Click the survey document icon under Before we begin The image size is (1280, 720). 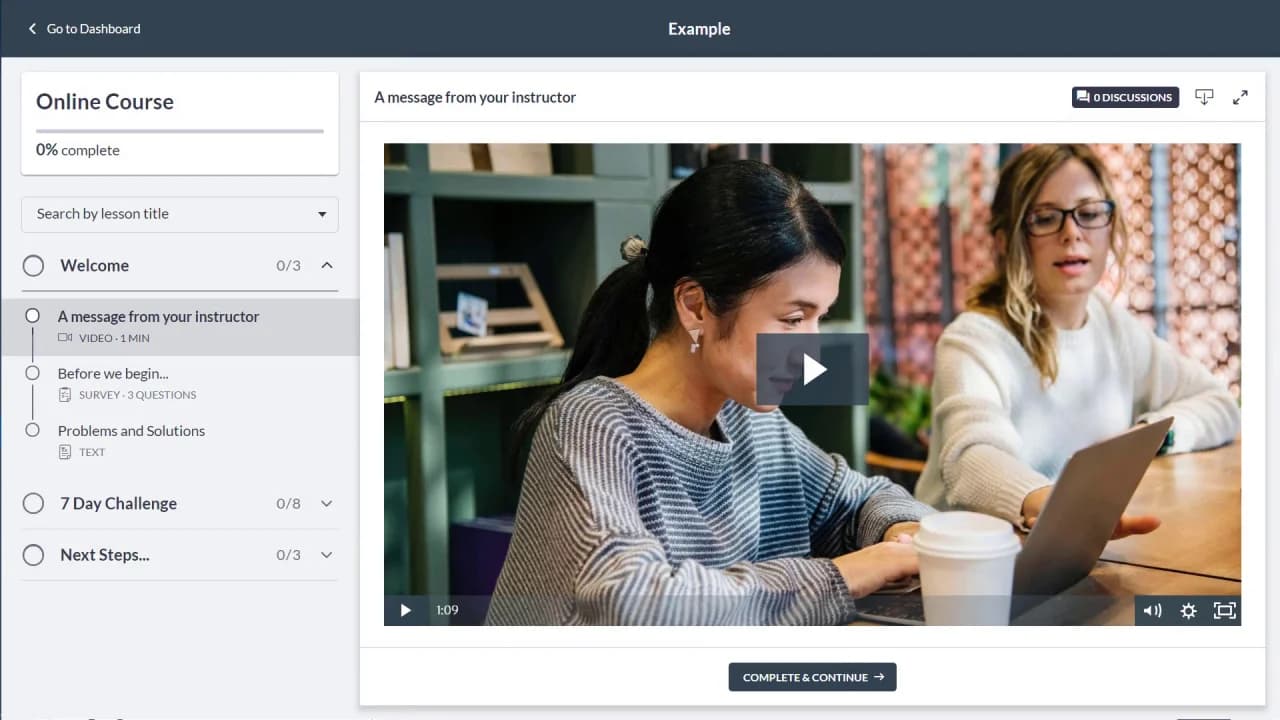coord(63,394)
